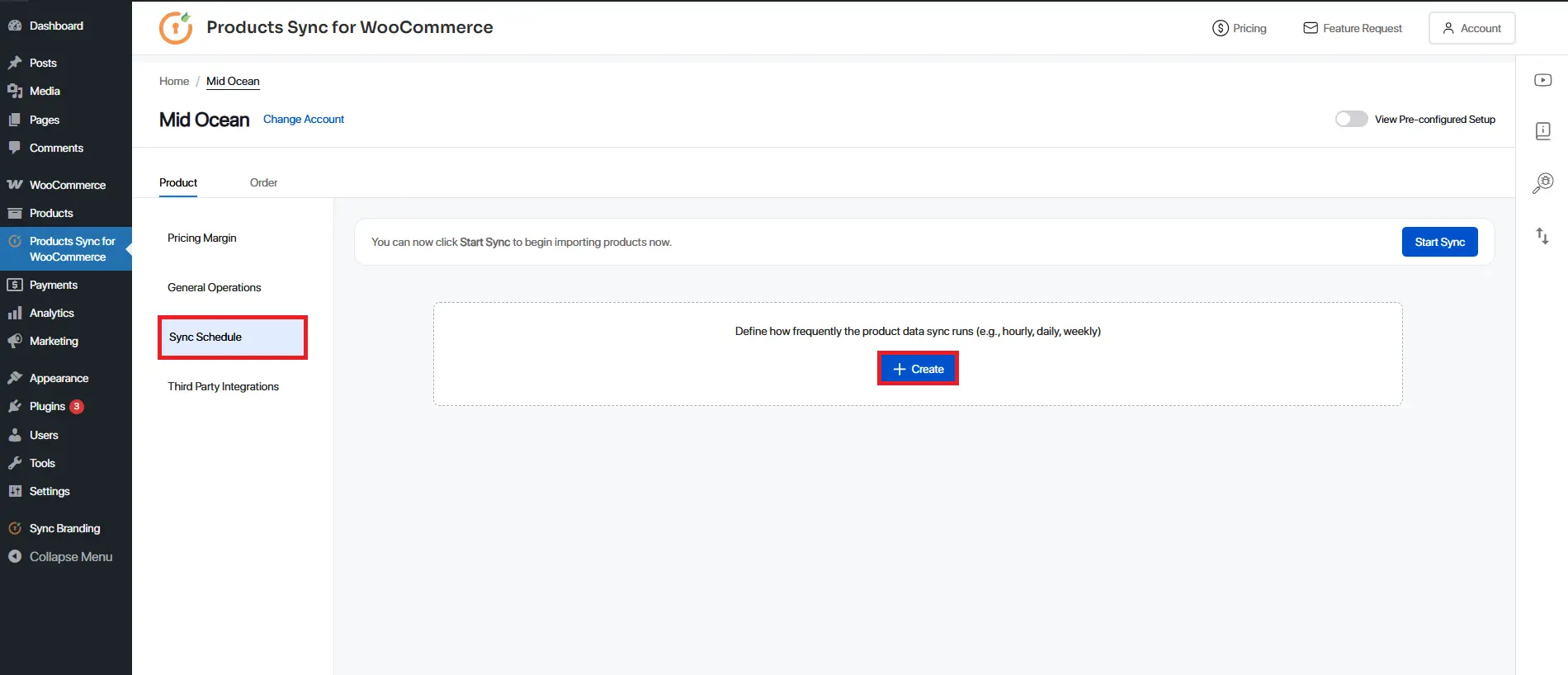Open the Pricing link in header
Image resolution: width=1568 pixels, height=675 pixels.
[x=1239, y=28]
